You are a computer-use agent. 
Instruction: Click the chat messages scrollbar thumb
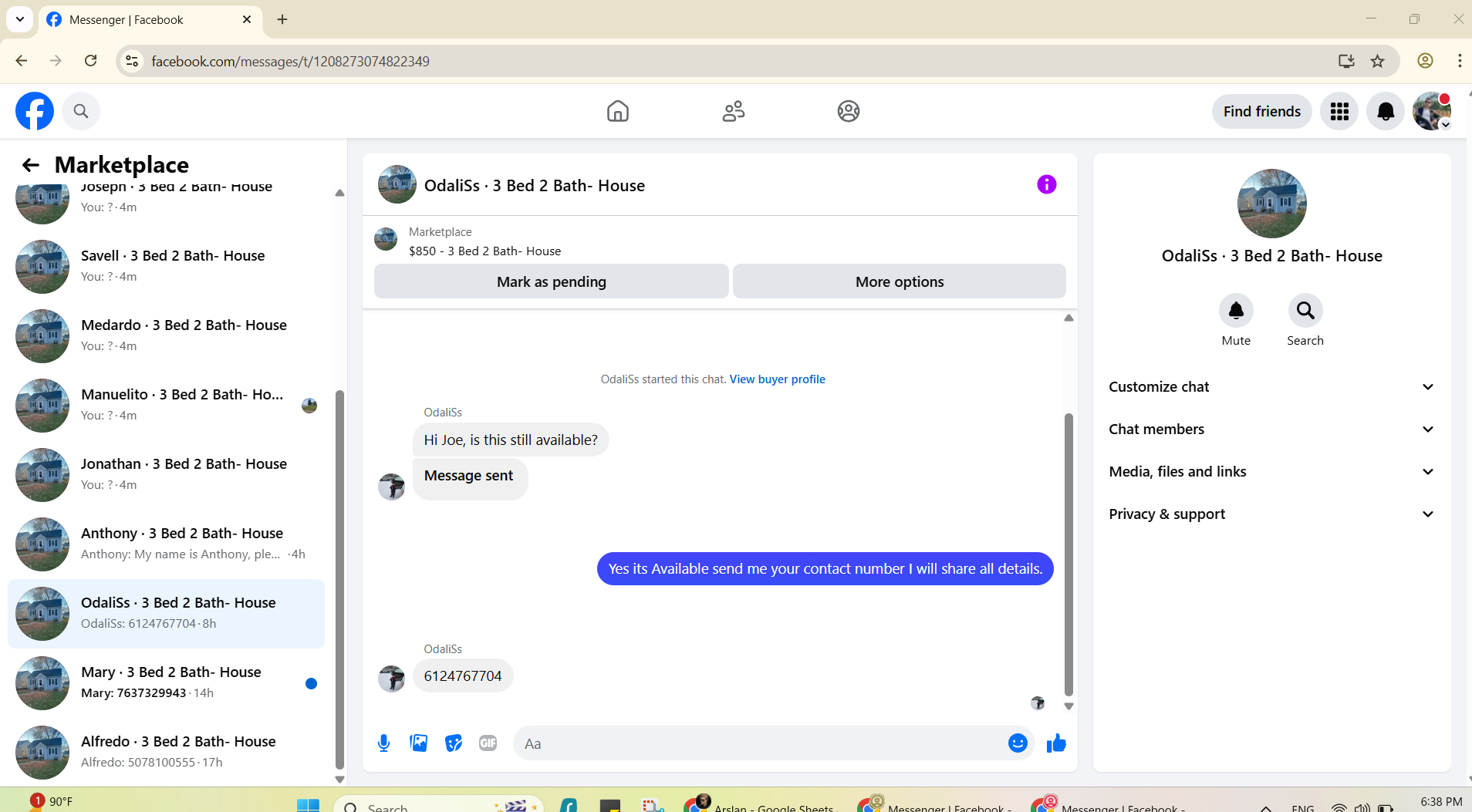coord(1069,554)
